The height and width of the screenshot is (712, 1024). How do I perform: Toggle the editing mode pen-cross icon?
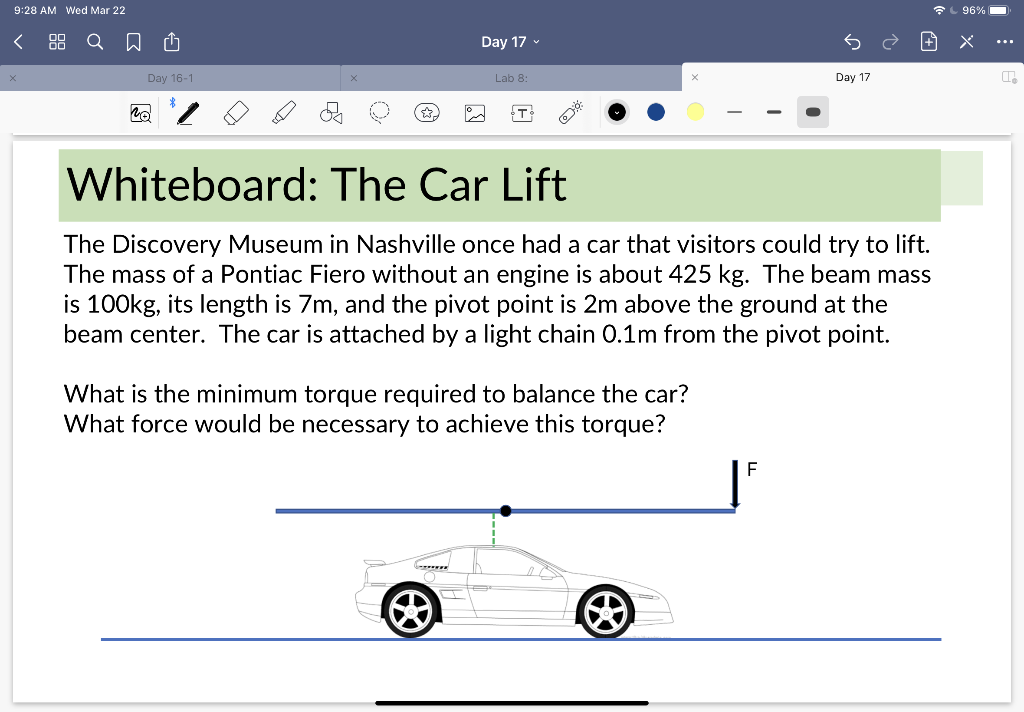pos(967,42)
